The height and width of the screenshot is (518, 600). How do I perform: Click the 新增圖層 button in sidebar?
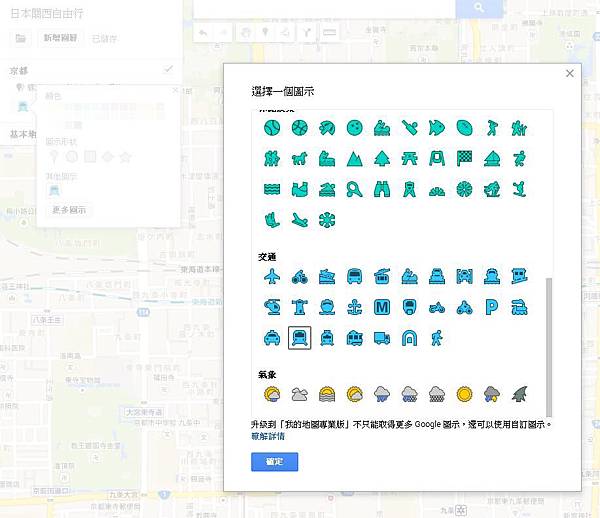[x=60, y=38]
